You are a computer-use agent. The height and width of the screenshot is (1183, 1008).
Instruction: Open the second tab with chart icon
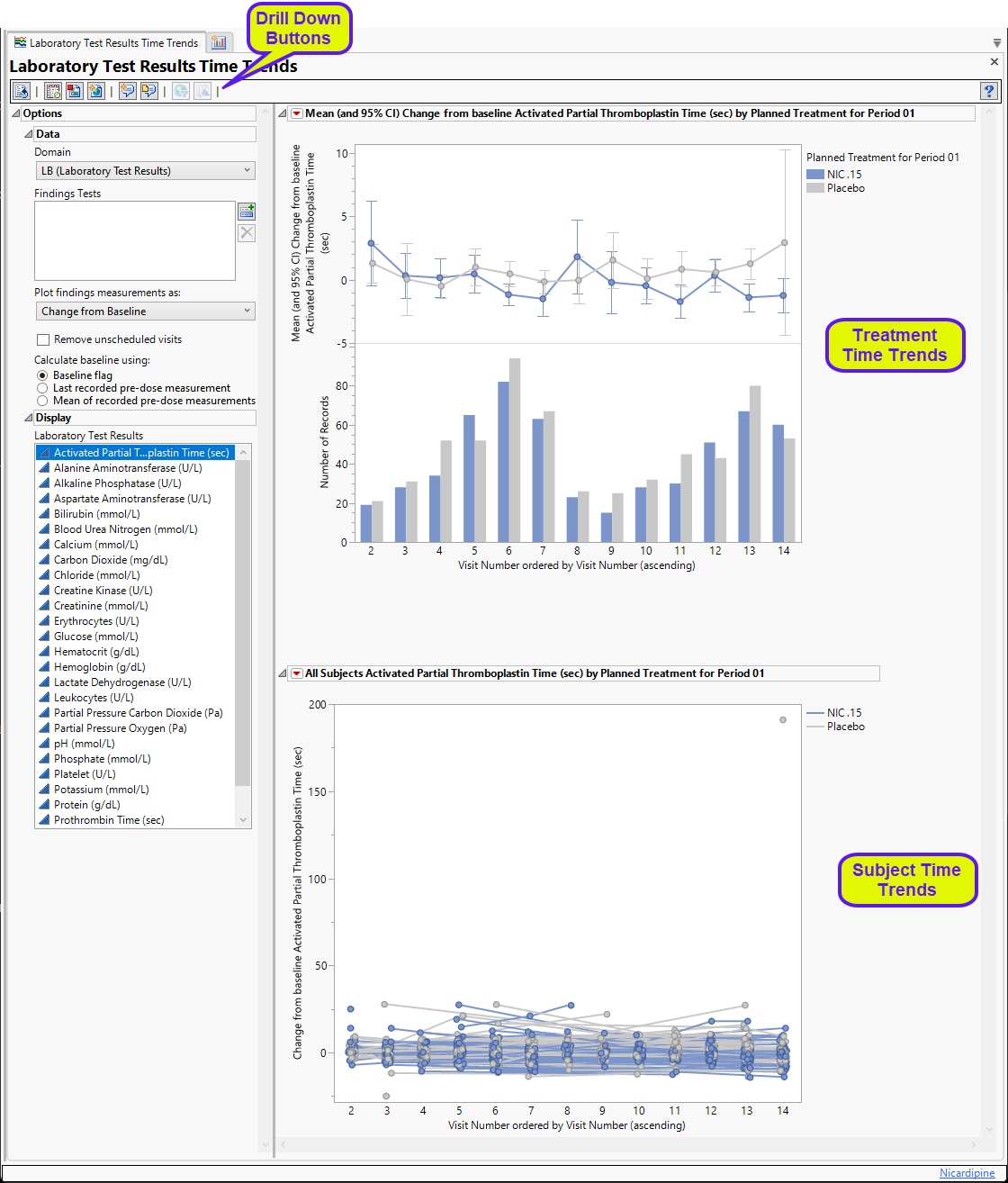pos(219,42)
